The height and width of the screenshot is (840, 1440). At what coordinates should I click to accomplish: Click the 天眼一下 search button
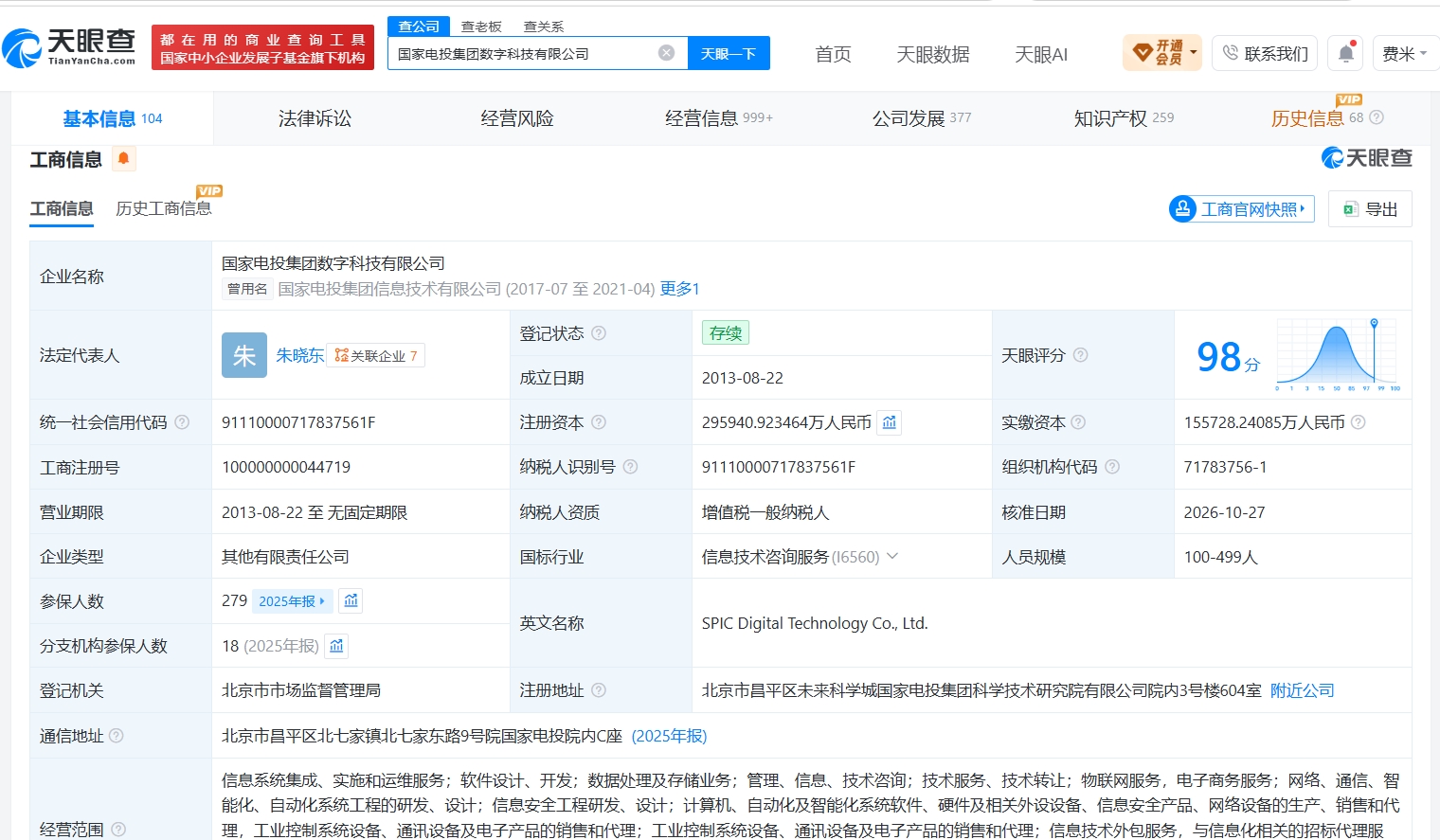pos(729,53)
